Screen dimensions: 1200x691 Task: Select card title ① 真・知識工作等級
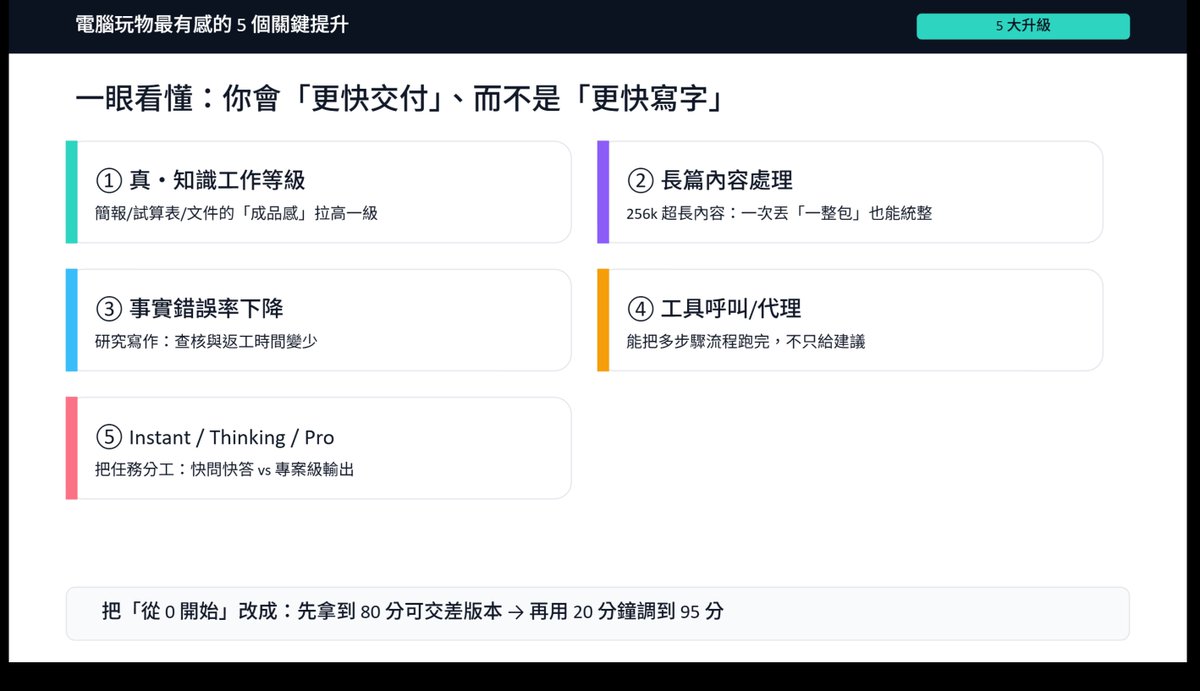click(200, 180)
